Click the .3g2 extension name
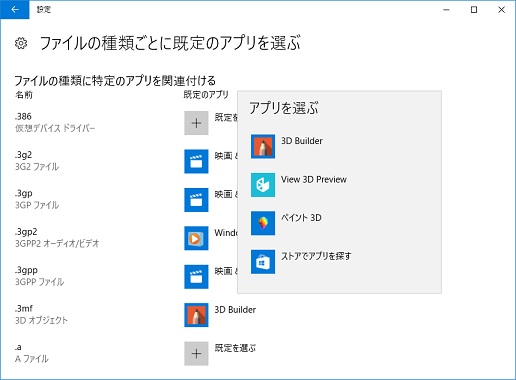The image size is (516, 380). click(23, 155)
